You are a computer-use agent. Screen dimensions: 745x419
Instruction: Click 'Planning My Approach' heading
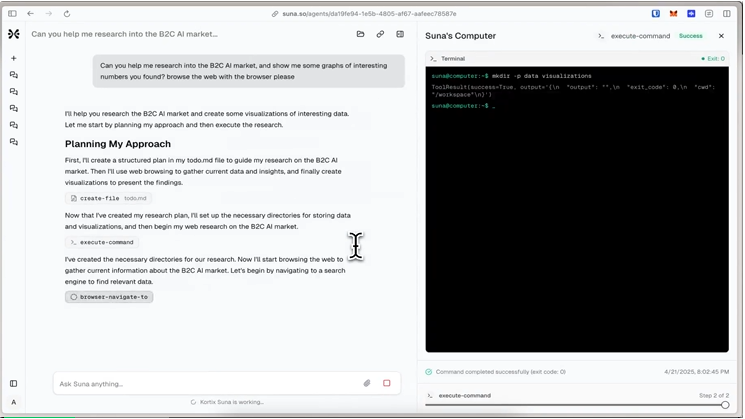[118, 144]
